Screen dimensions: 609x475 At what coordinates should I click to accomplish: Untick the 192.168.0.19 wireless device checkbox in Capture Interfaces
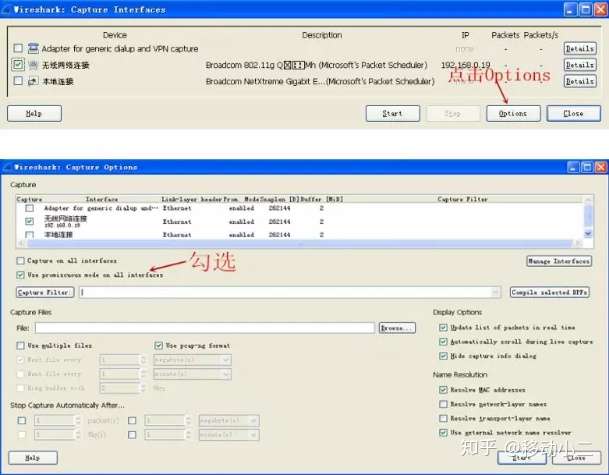18,64
